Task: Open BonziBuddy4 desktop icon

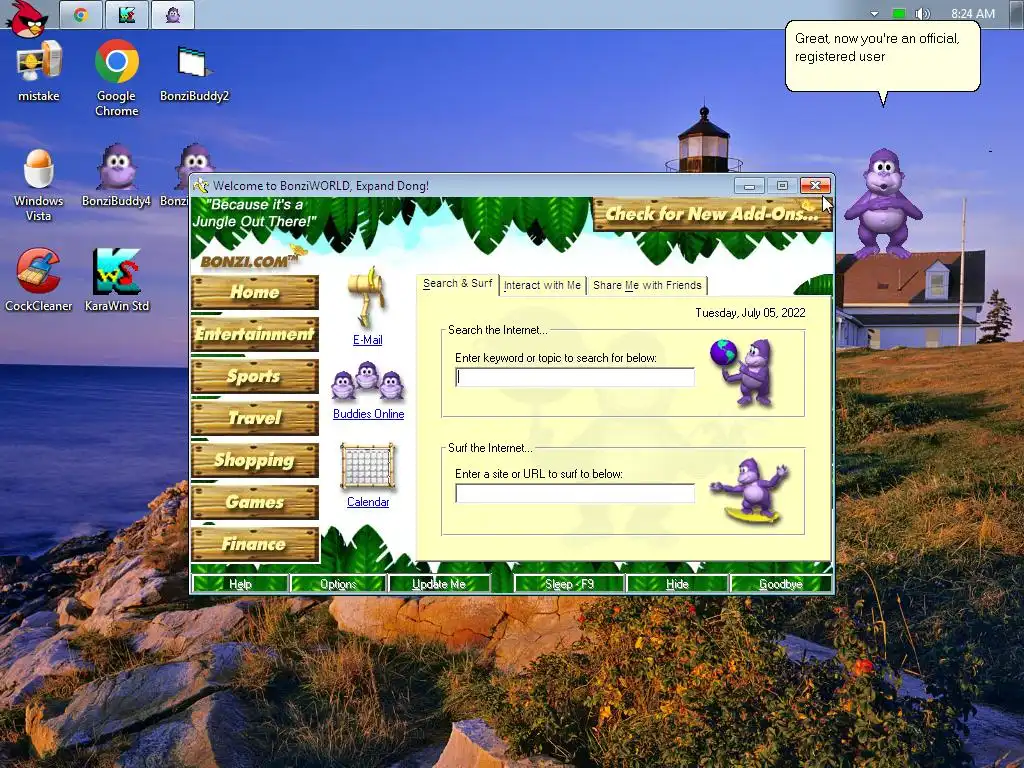Action: tap(116, 175)
